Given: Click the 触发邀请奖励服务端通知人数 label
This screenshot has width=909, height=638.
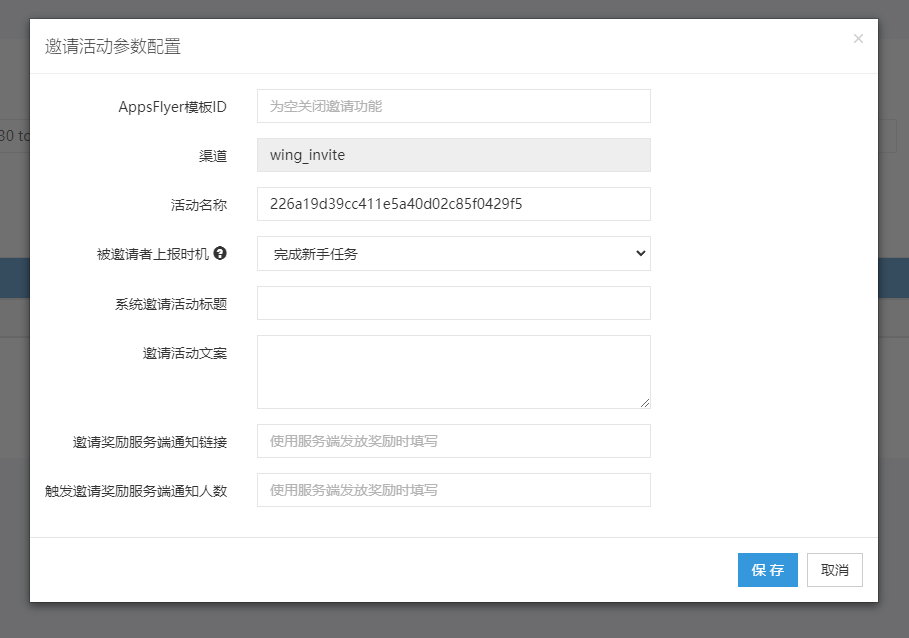Looking at the screenshot, I should click(136, 491).
